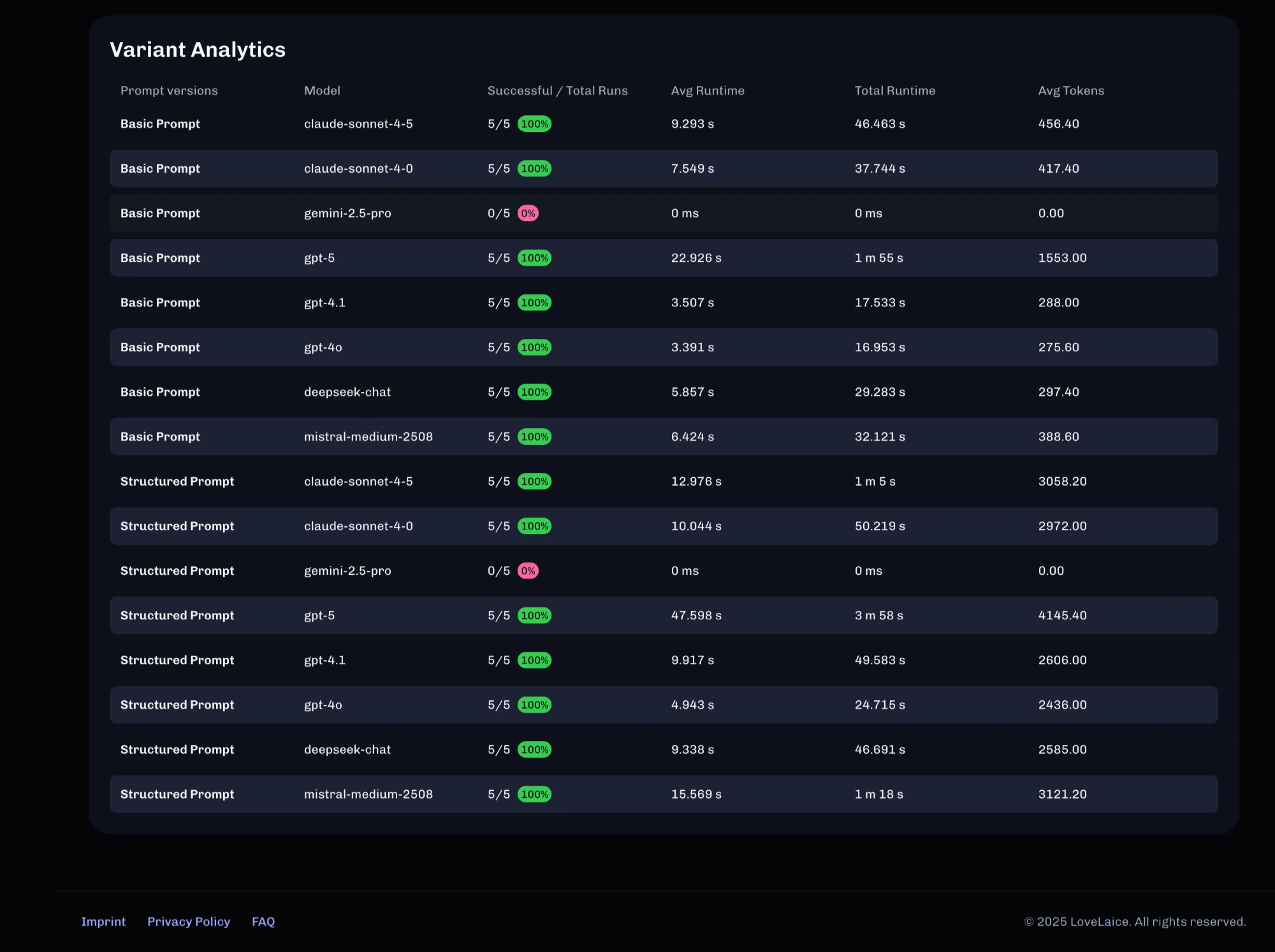This screenshot has width=1275, height=952.
Task: Click the Avg Tokens column header
Action: coord(1070,90)
